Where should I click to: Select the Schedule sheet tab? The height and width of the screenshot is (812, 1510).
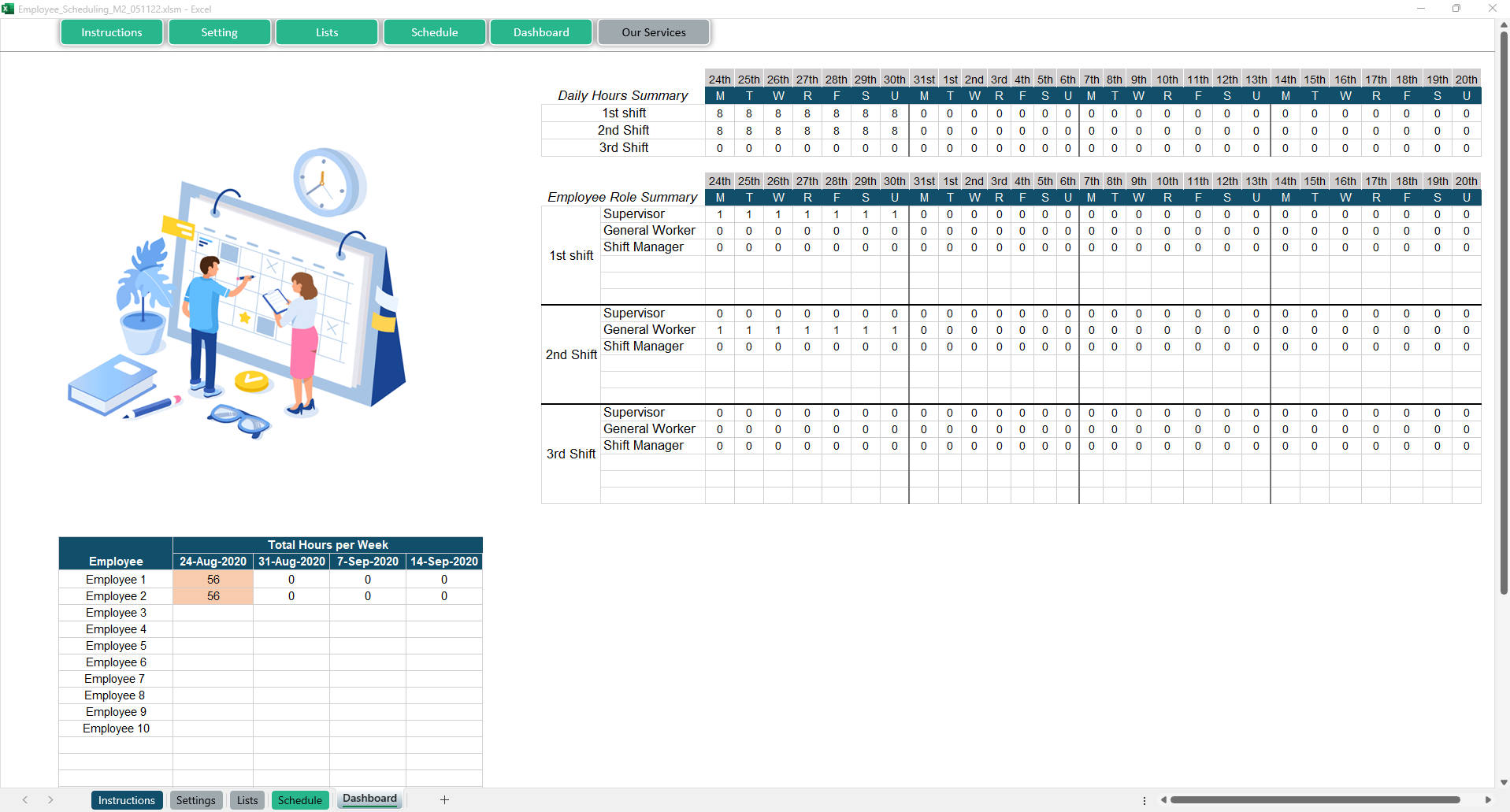pyautogui.click(x=299, y=800)
